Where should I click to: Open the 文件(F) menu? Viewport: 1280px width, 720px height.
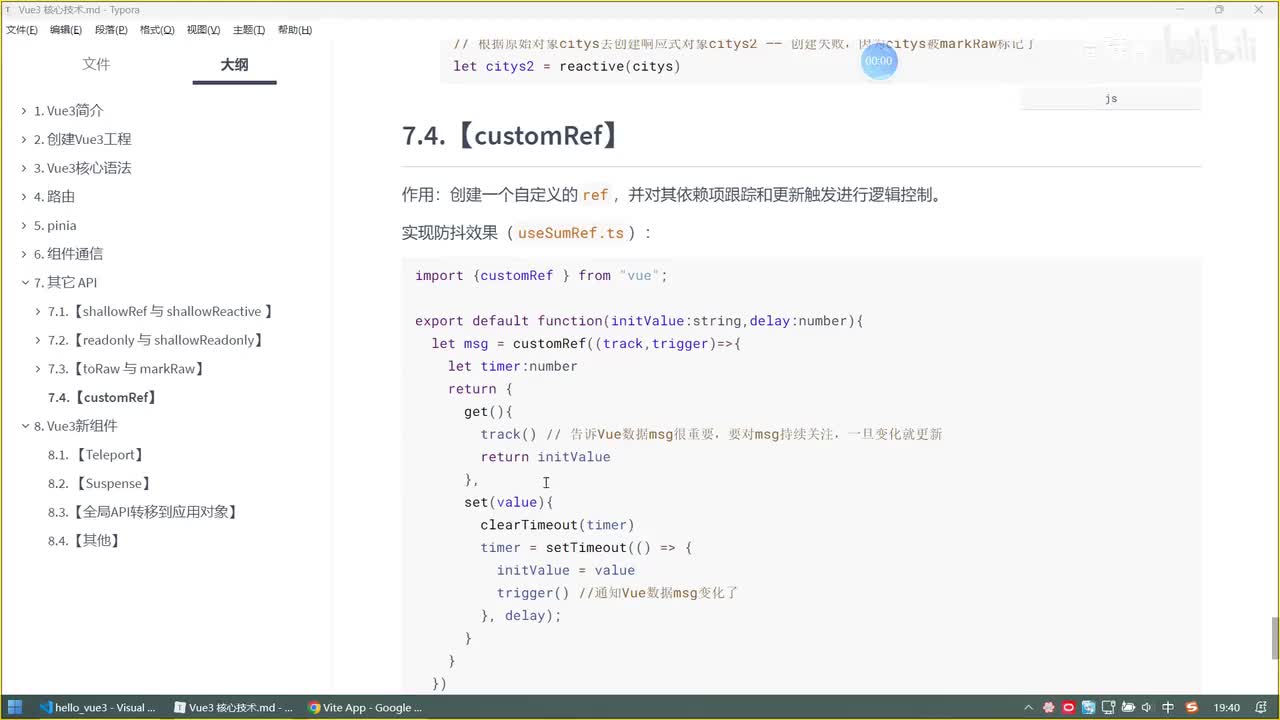[21, 30]
